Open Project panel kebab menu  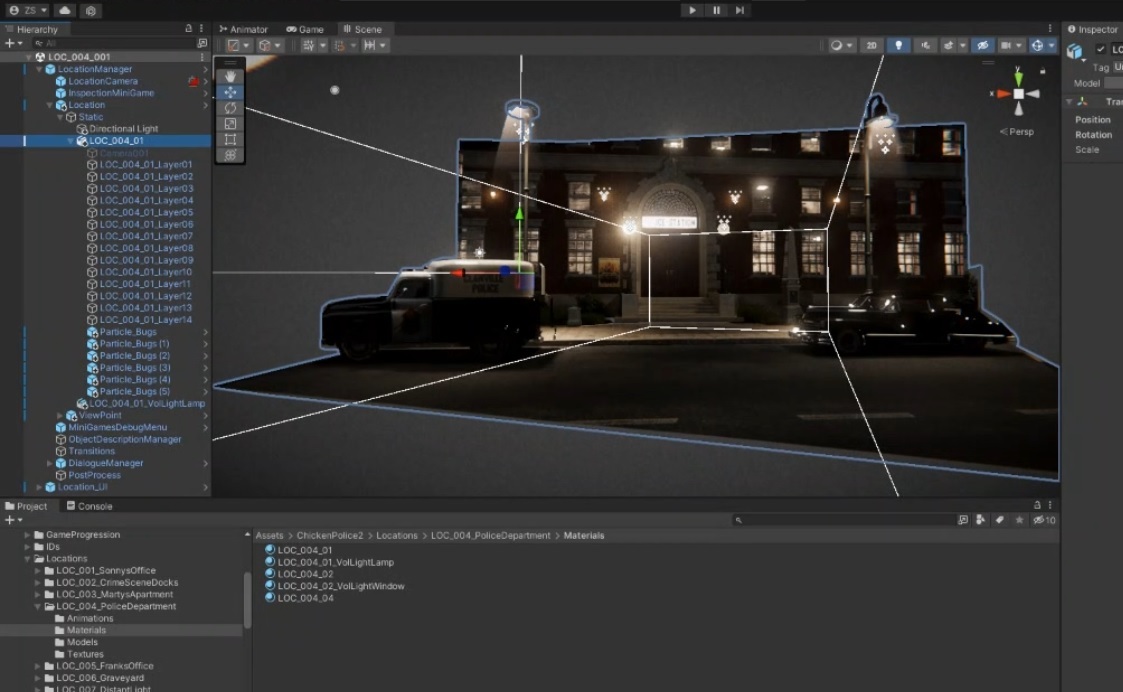pos(1050,505)
